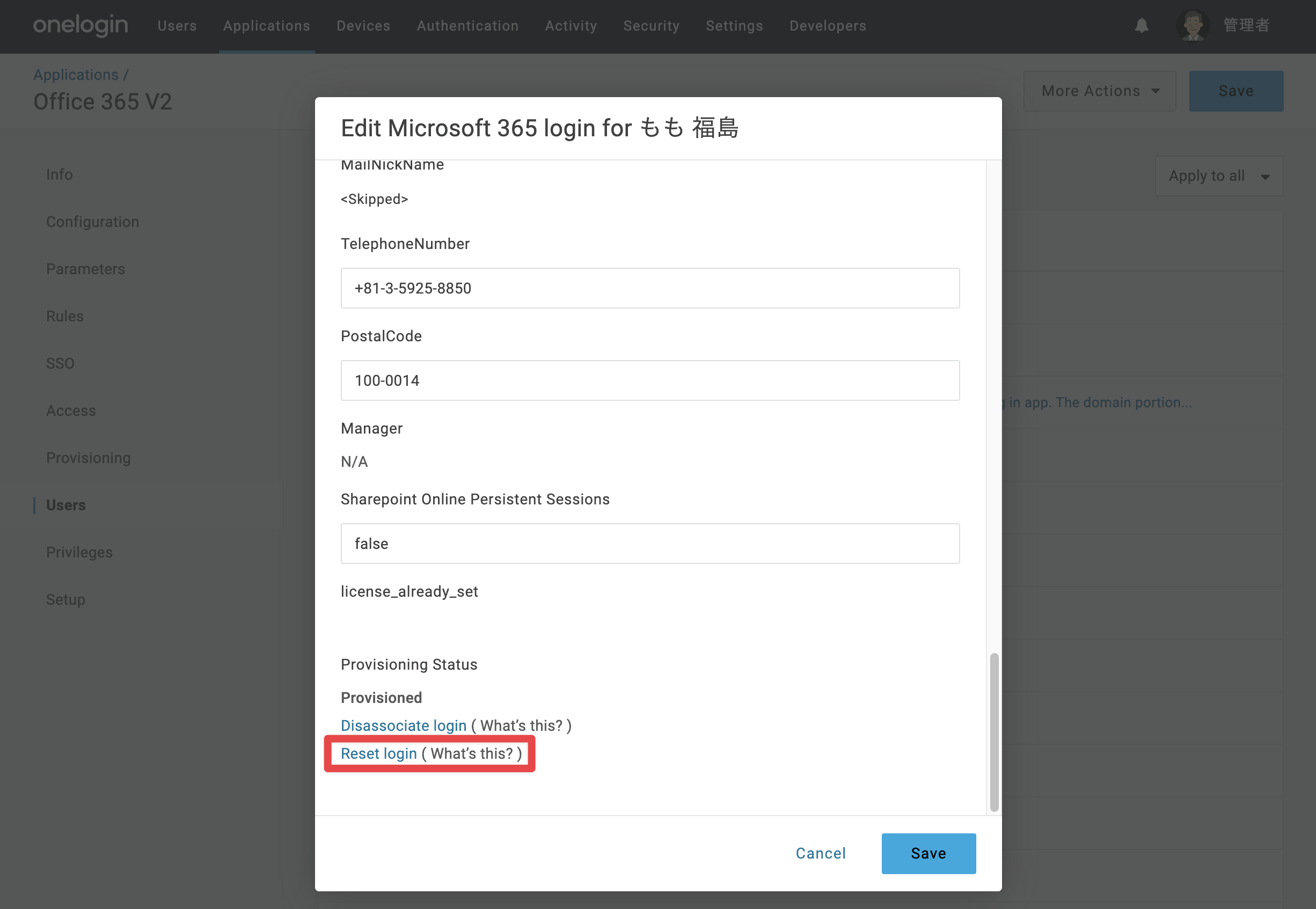This screenshot has width=1316, height=909.
Task: Open the Activity menu
Action: (571, 26)
